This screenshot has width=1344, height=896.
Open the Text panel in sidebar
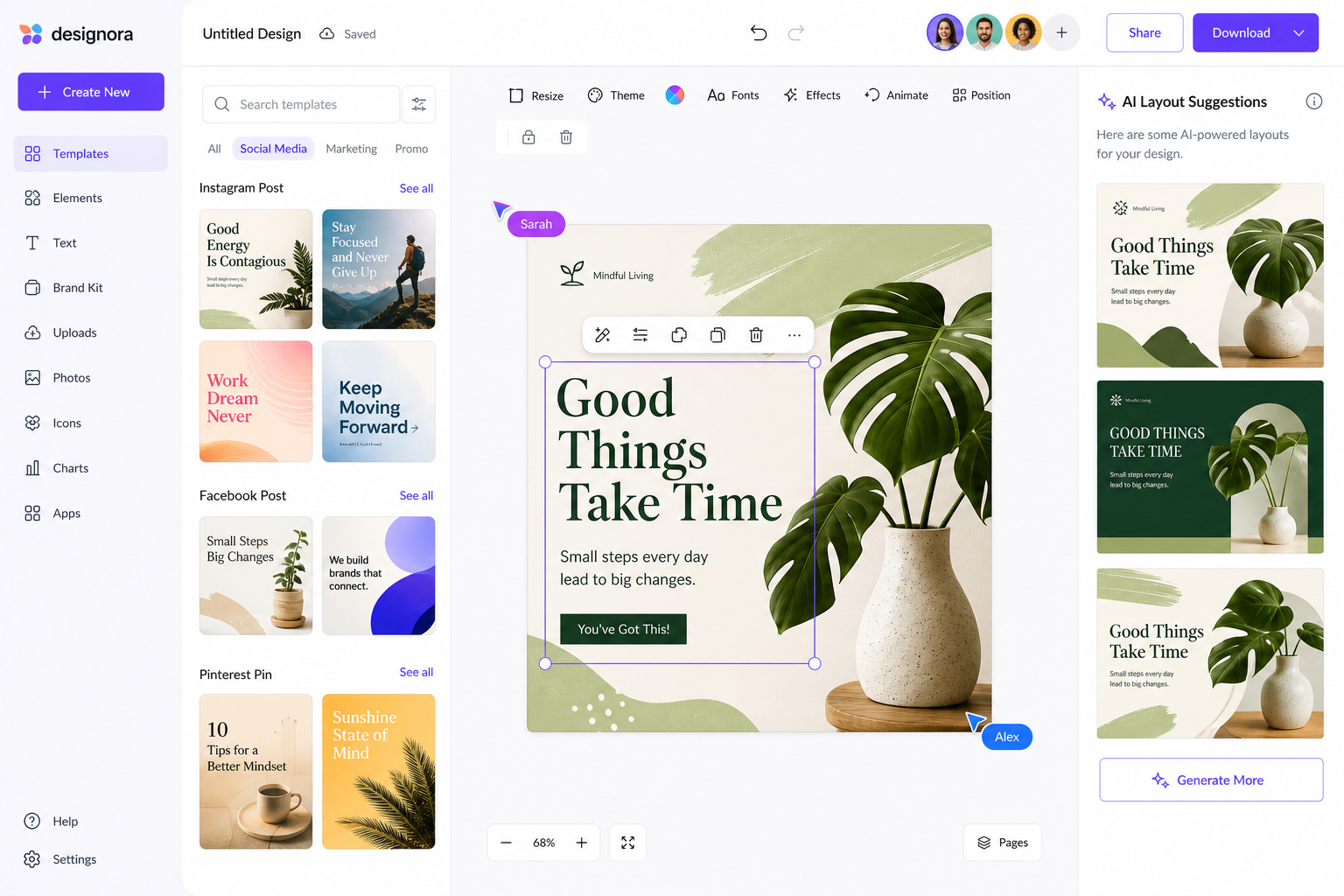point(91,243)
